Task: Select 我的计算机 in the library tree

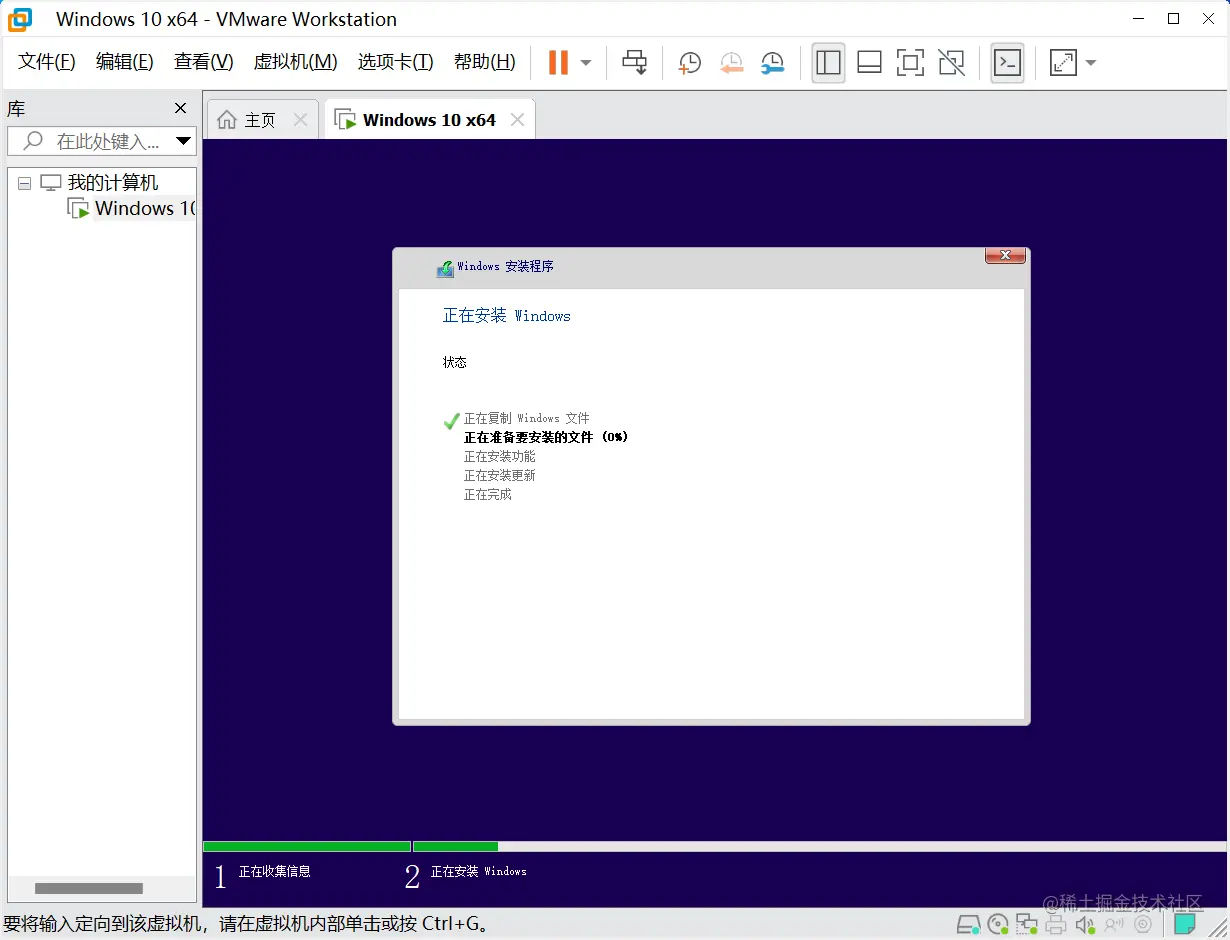Action: pos(112,183)
